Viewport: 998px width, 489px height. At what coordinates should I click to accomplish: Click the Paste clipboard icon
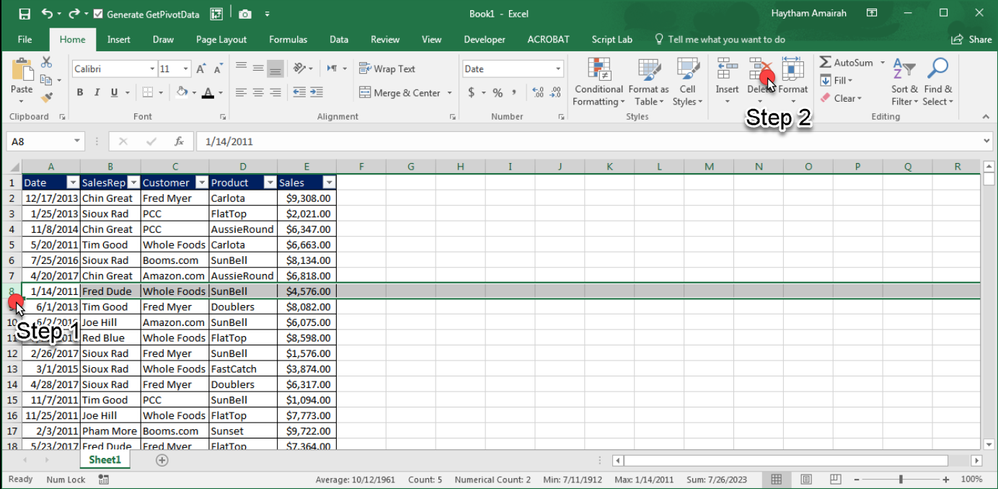[22, 70]
